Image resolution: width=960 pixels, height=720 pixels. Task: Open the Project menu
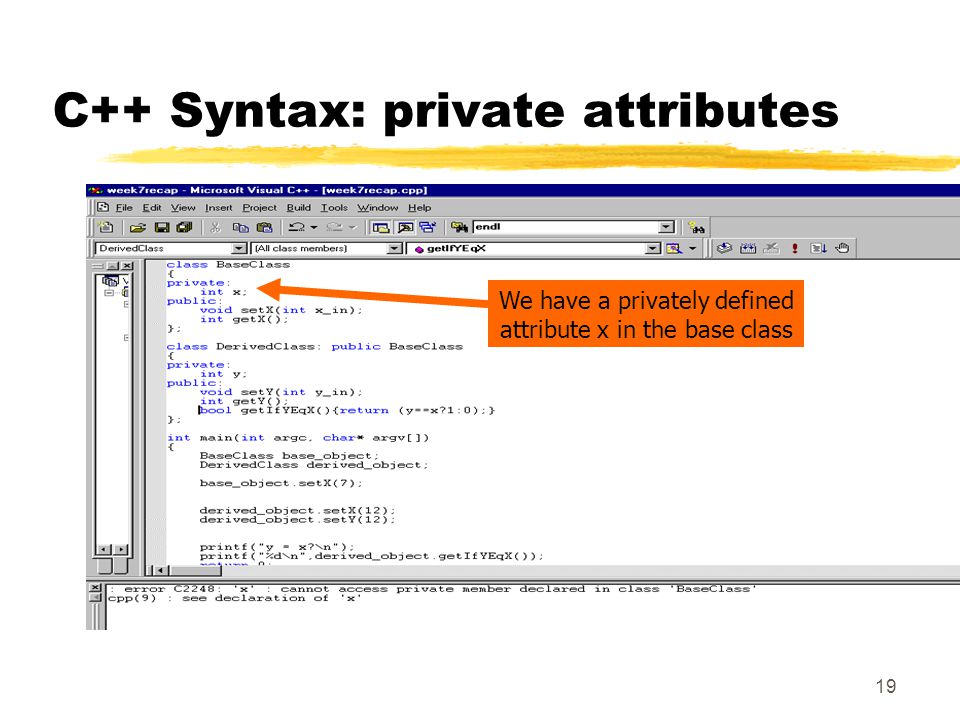click(260, 208)
